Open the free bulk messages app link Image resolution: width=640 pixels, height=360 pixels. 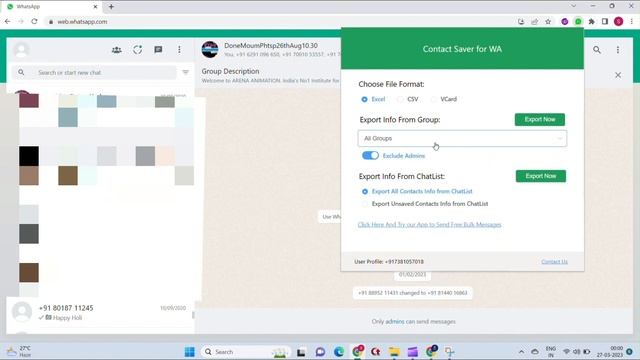point(429,224)
